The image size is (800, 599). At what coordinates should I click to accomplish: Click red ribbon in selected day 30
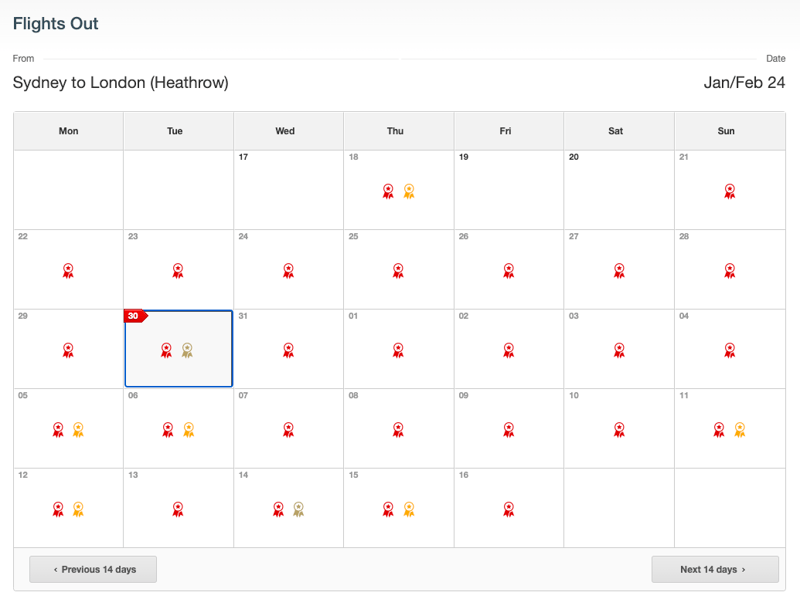tap(166, 351)
